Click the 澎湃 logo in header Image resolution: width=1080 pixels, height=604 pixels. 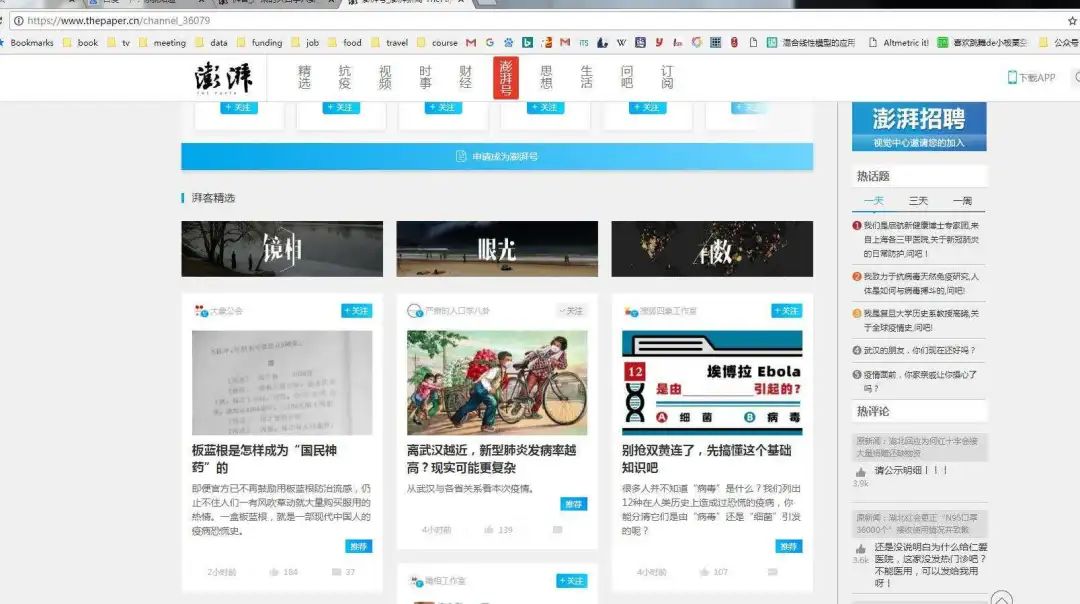pos(224,77)
